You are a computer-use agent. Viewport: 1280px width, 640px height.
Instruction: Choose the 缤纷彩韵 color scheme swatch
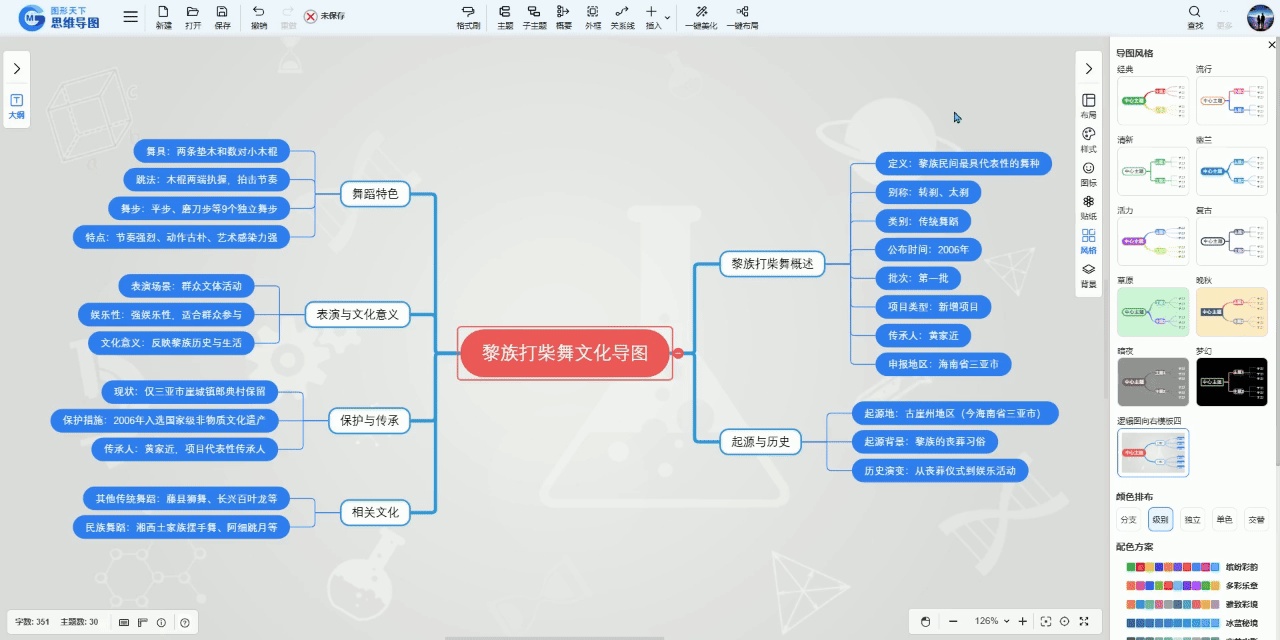tap(1172, 567)
